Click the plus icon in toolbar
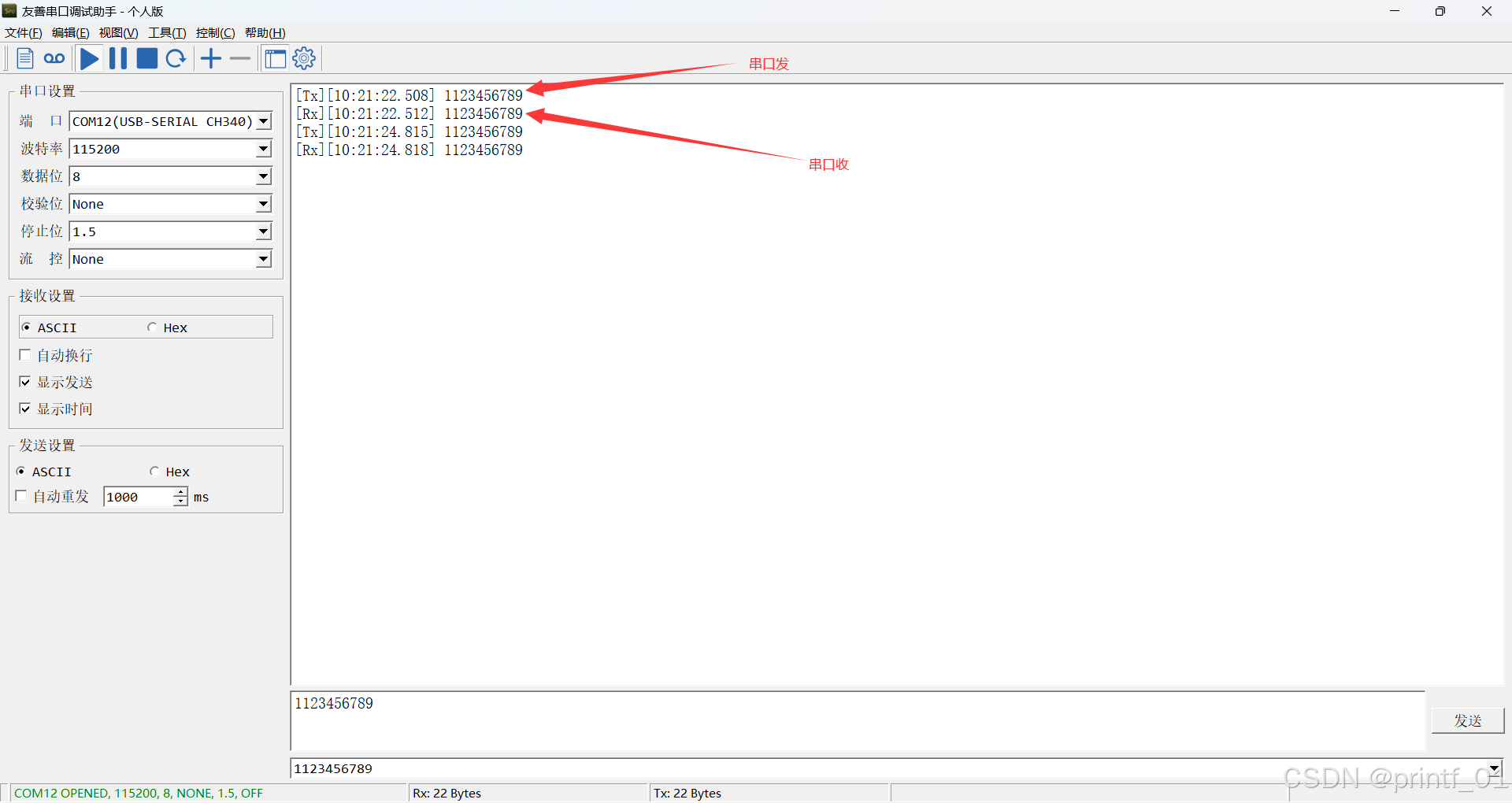This screenshot has height=803, width=1512. (x=211, y=58)
